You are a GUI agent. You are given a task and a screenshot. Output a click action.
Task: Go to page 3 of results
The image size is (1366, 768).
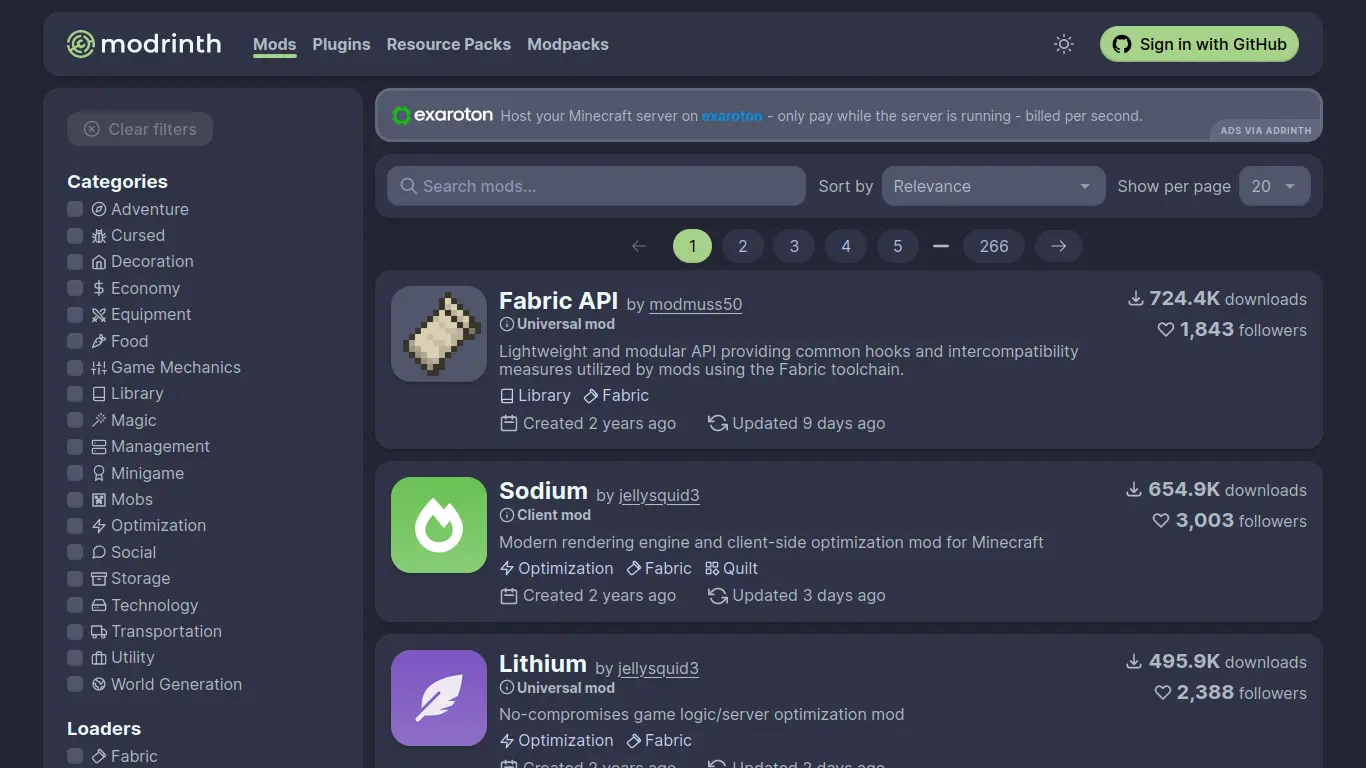point(795,246)
